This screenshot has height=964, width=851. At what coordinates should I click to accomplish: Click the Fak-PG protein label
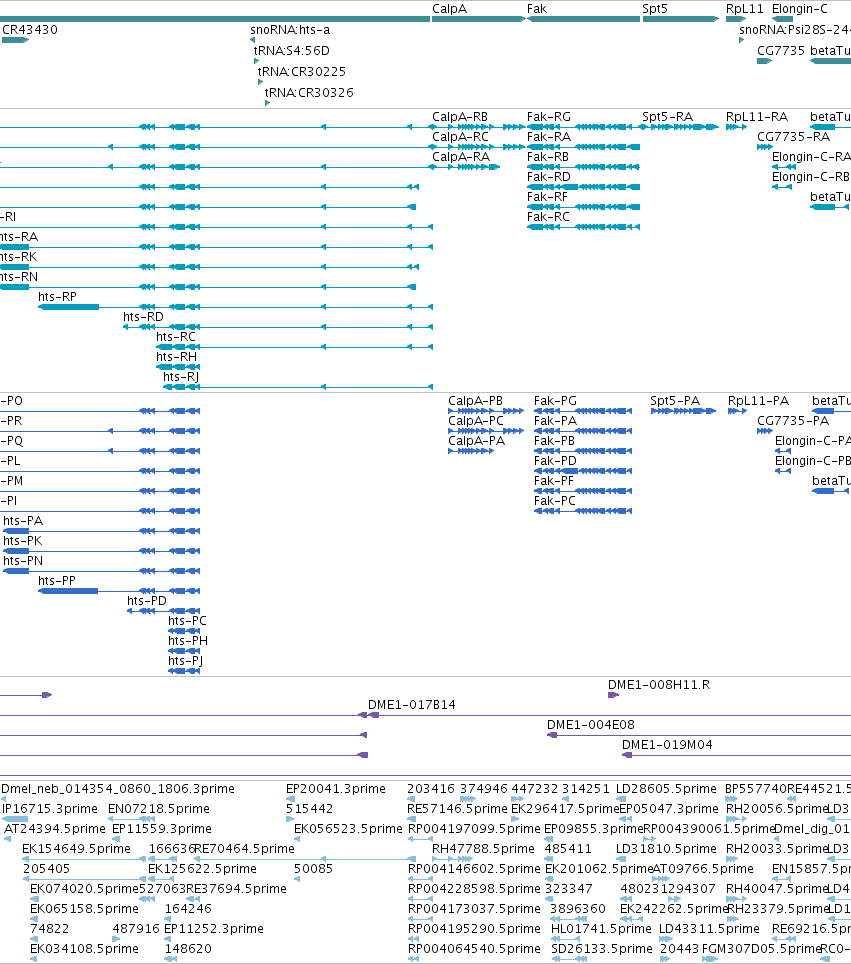pyautogui.click(x=555, y=401)
